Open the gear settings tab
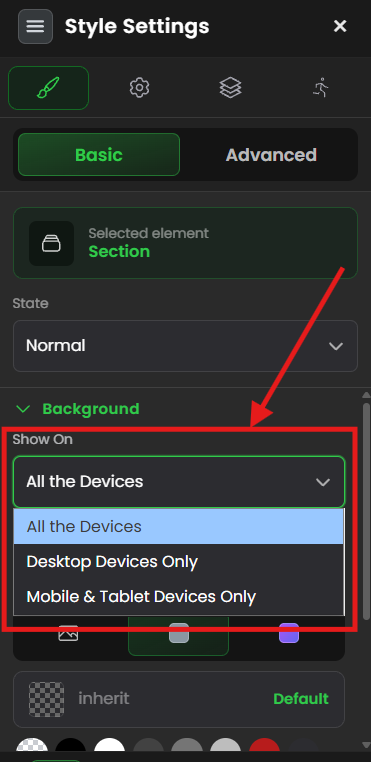This screenshot has width=371, height=762. tap(139, 88)
